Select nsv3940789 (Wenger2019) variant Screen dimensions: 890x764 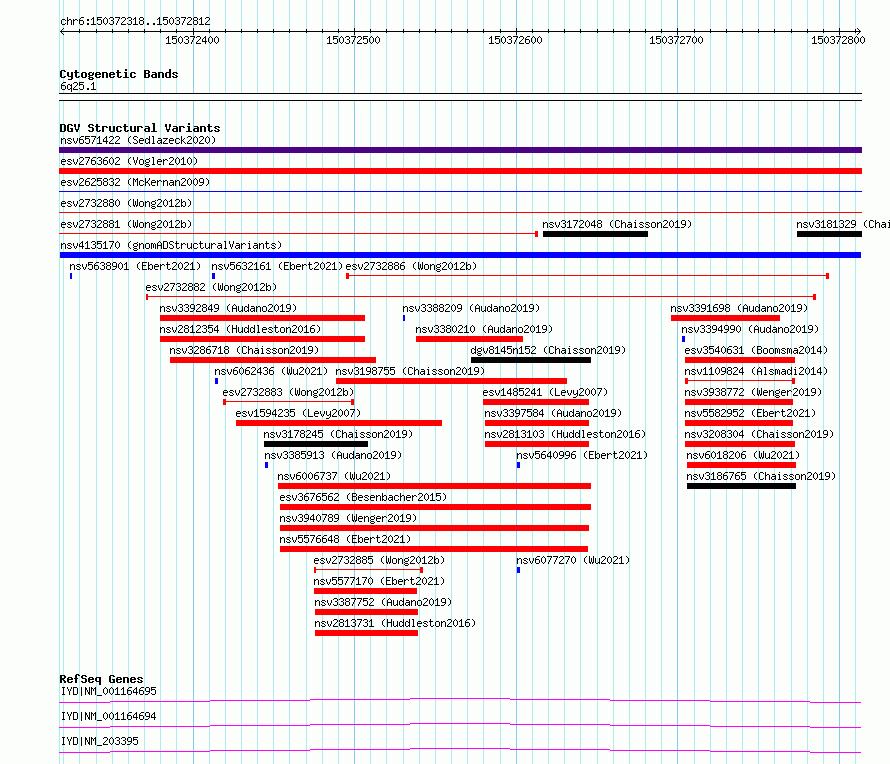tap(348, 518)
